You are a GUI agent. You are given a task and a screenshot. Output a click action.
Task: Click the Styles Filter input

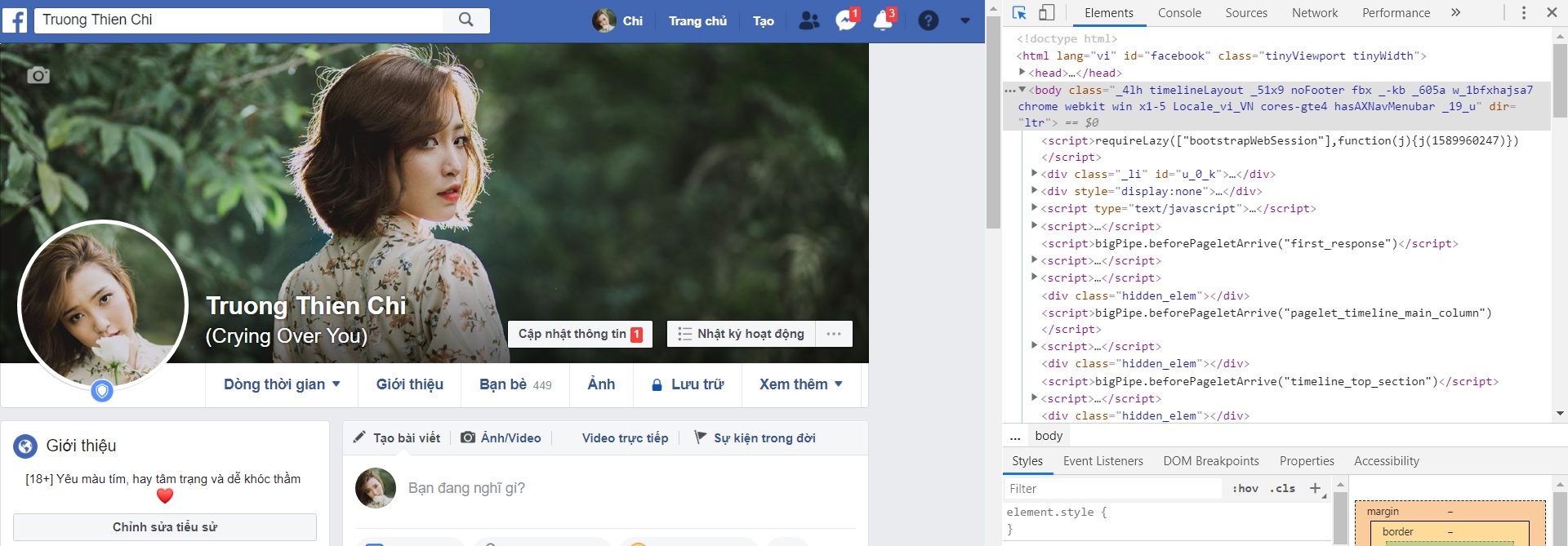pyautogui.click(x=1114, y=489)
